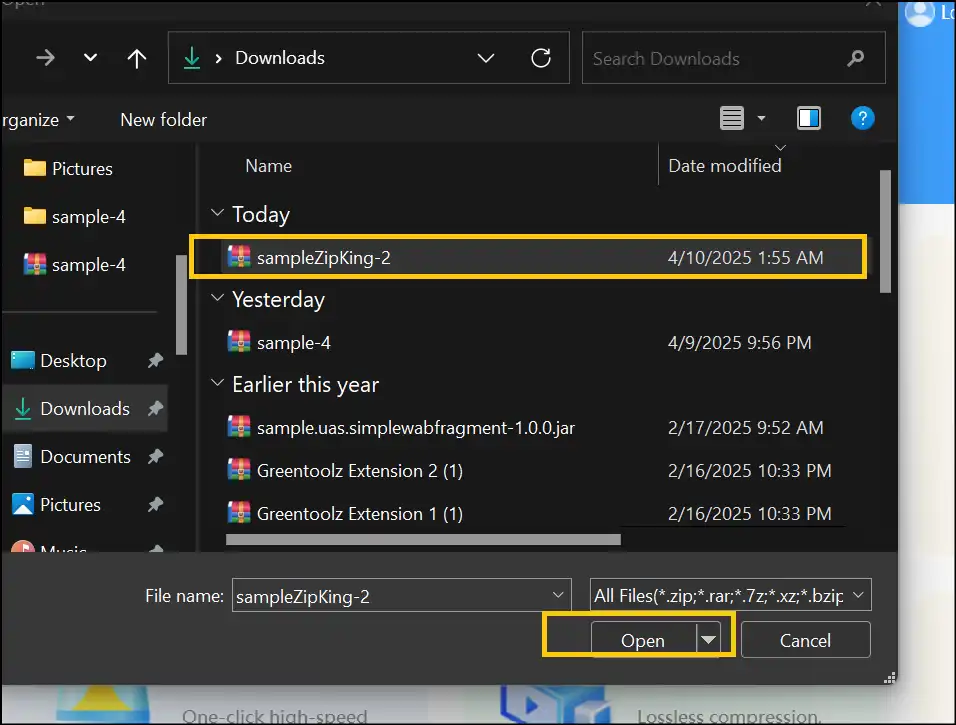The height and width of the screenshot is (725, 956).
Task: Open the blue Help icon
Action: pyautogui.click(x=862, y=118)
